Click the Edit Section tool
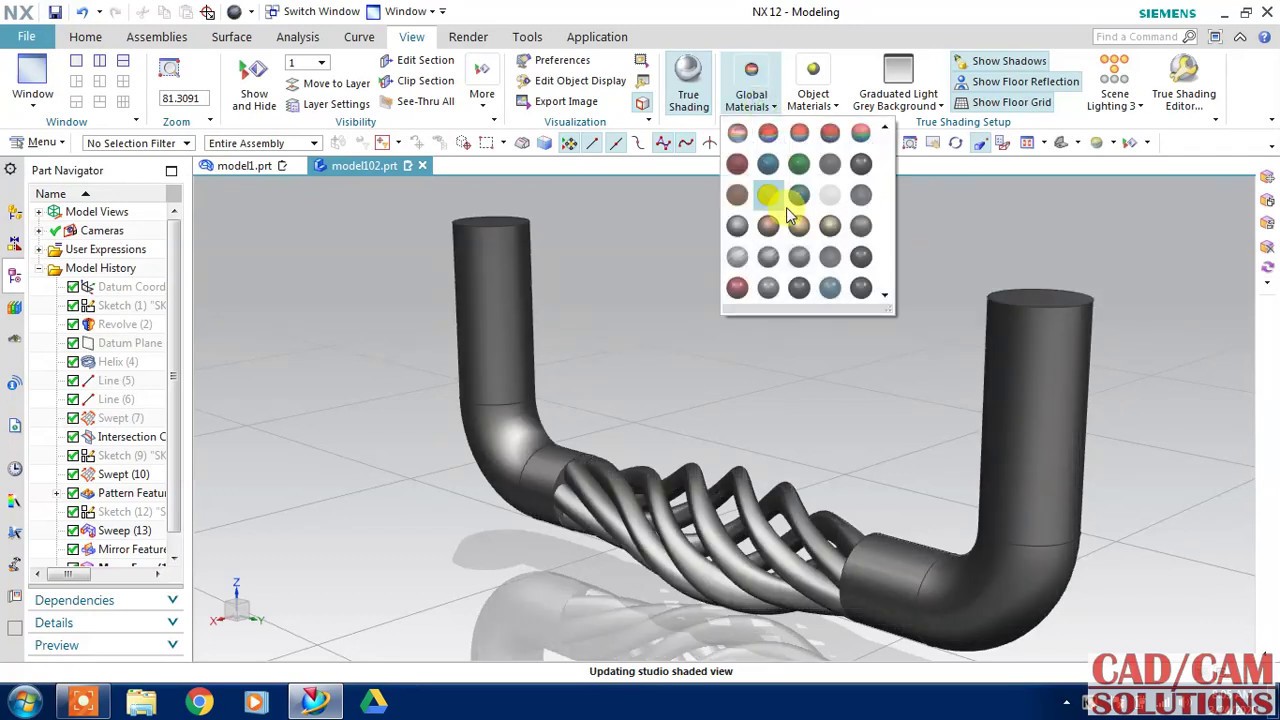 coord(416,60)
